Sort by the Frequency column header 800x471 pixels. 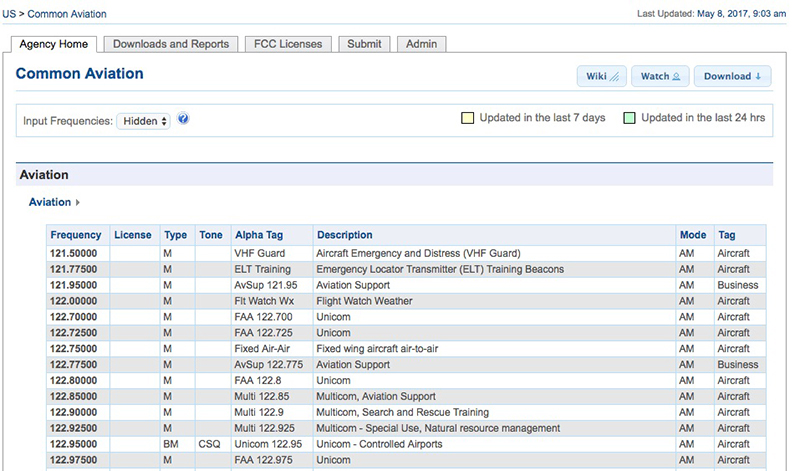[76, 235]
